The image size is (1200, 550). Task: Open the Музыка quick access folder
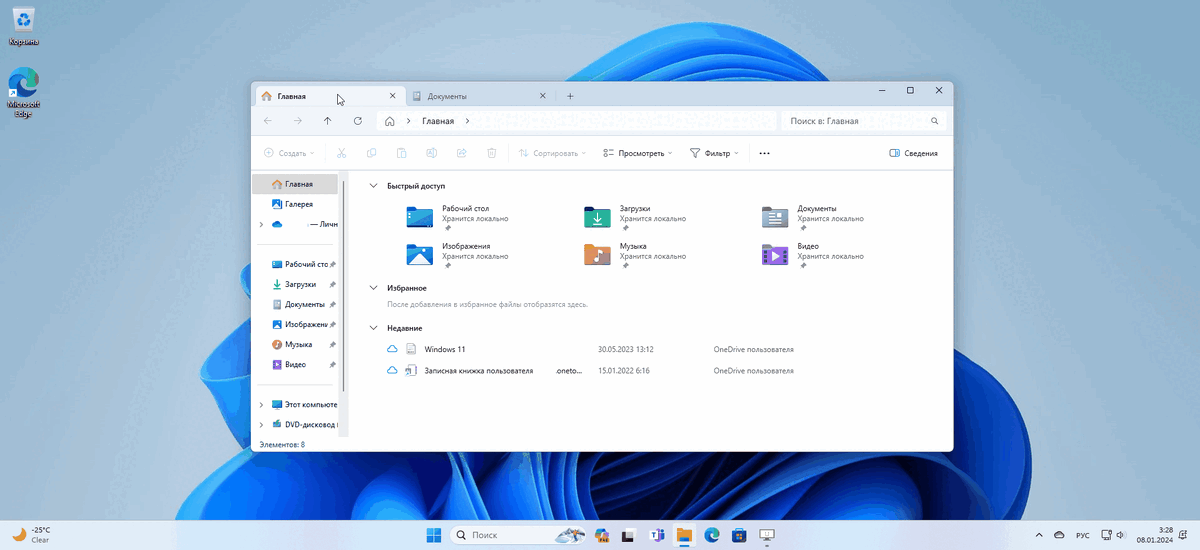click(x=635, y=256)
